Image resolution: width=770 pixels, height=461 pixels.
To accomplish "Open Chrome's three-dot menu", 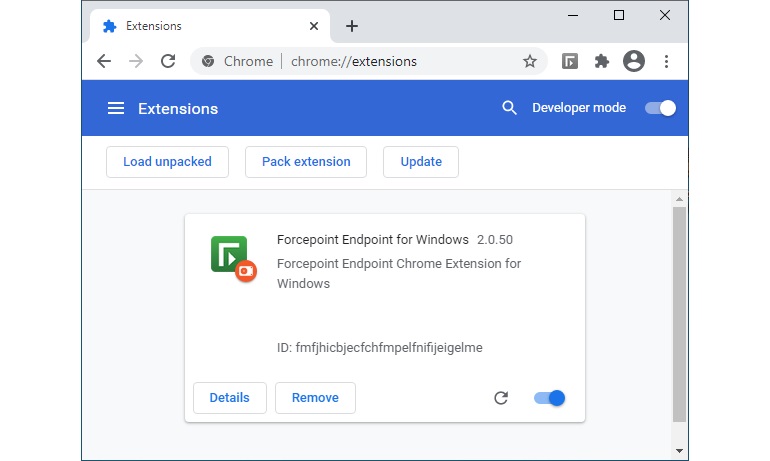I will pyautogui.click(x=666, y=61).
